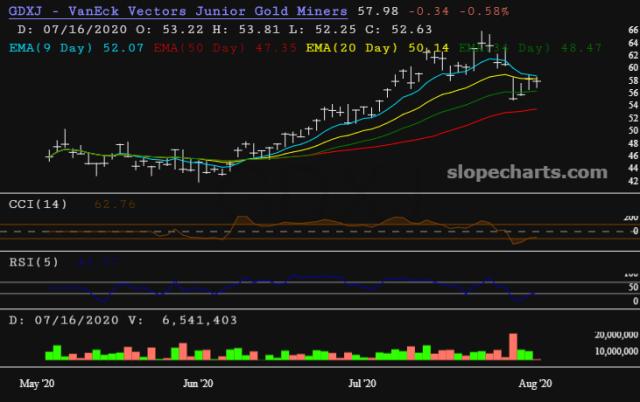
Task: Click the 20,000,000 volume axis label
Action: (x=616, y=335)
